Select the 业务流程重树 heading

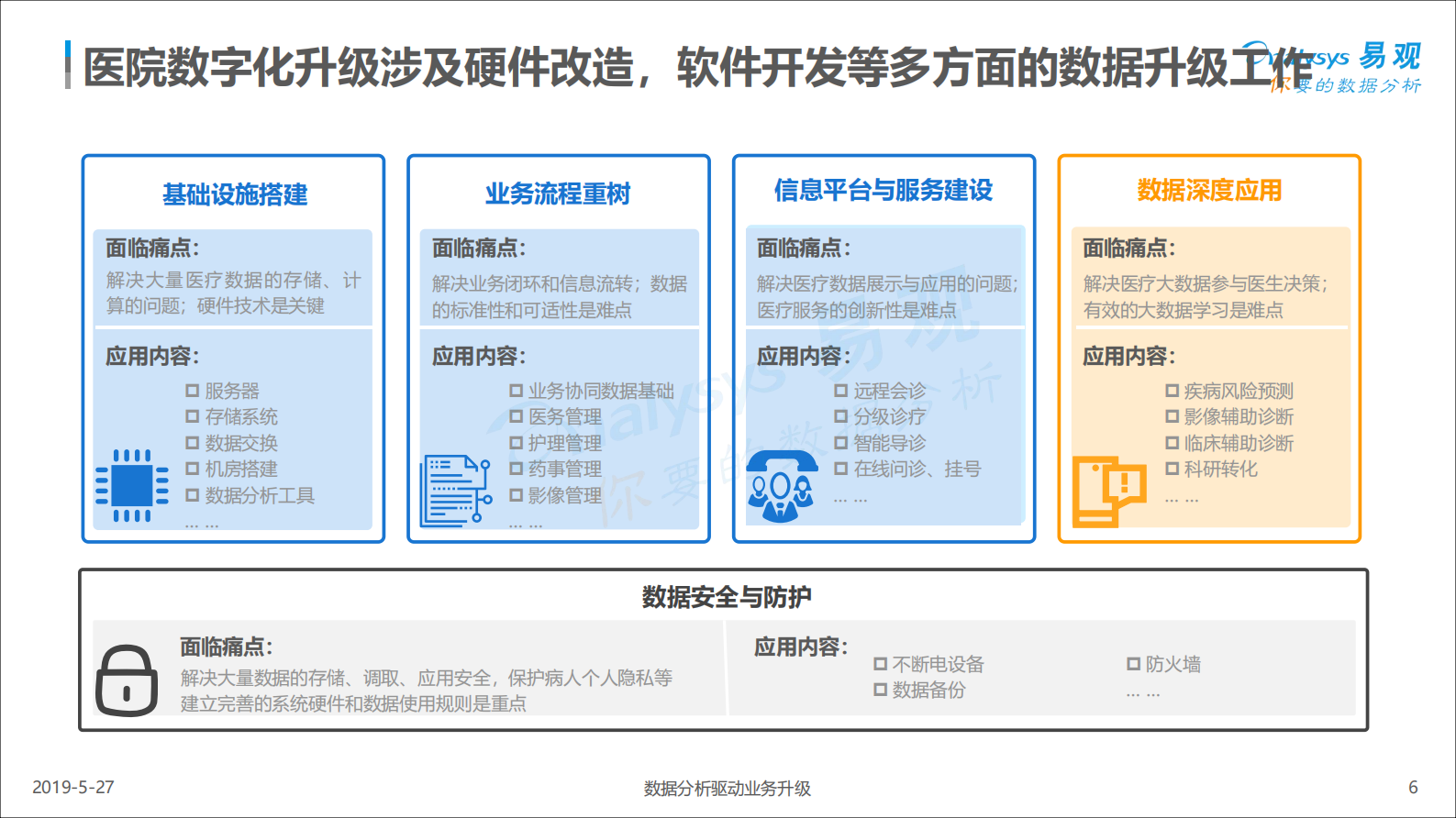click(x=558, y=193)
